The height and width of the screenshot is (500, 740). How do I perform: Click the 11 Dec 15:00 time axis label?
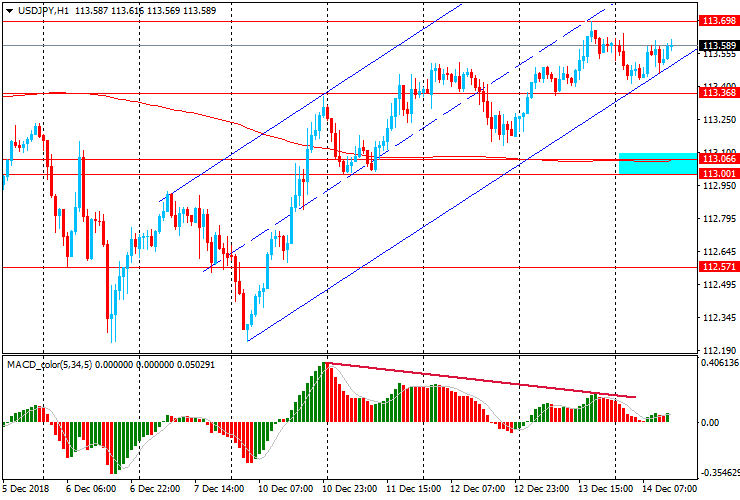[x=413, y=488]
